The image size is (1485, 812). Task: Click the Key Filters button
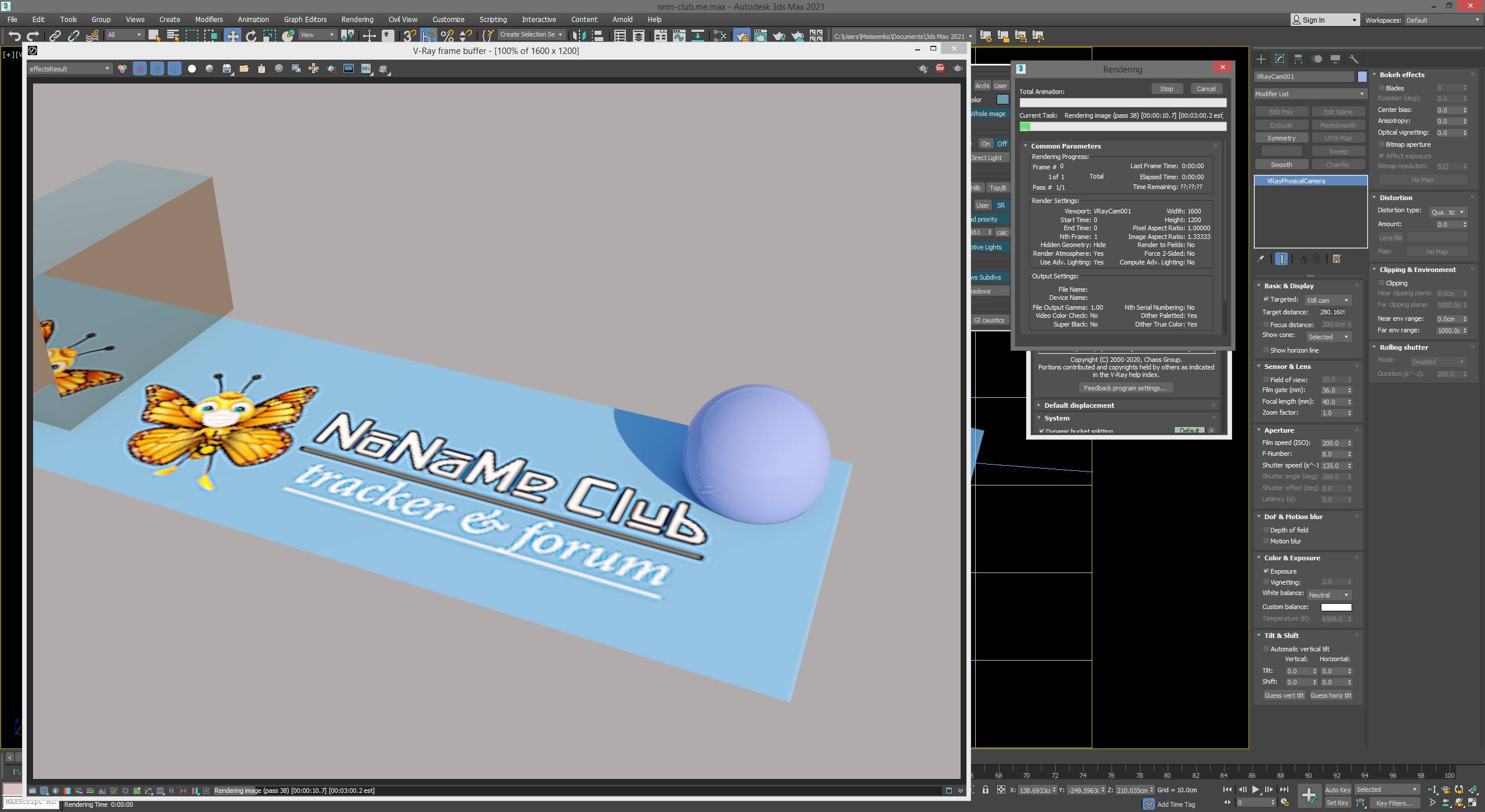(x=1394, y=803)
